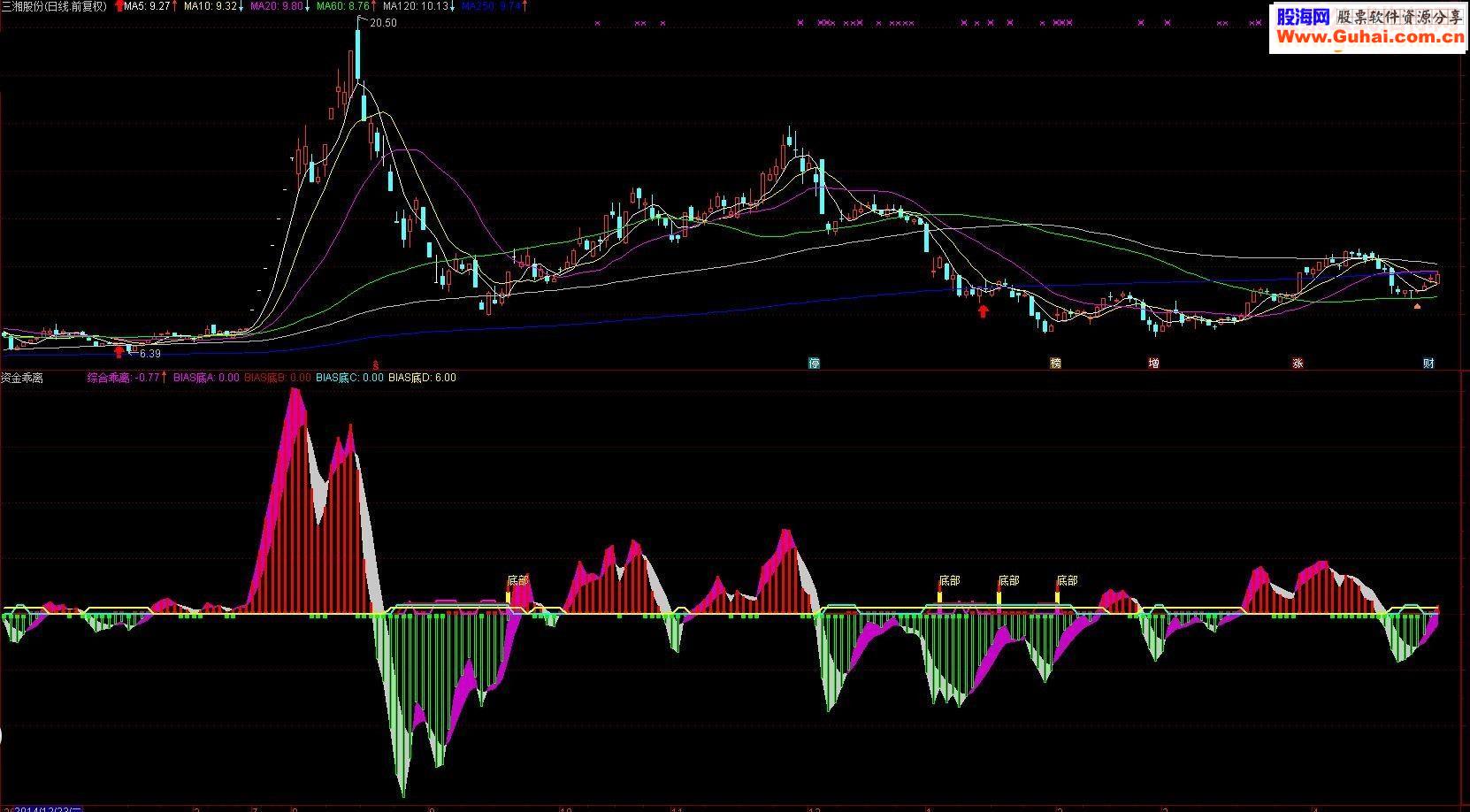
Task: Click the BIAS底C: 0.00 value
Action: point(349,378)
